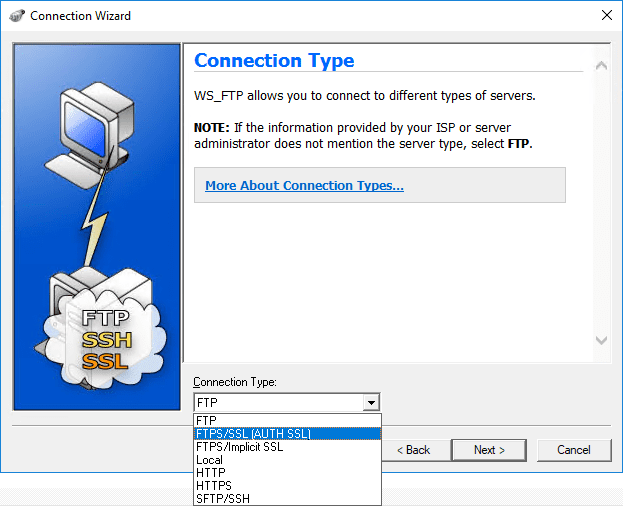Screen dimensions: 623x507
Task: Click the Connection Type heading text
Action: point(274,61)
